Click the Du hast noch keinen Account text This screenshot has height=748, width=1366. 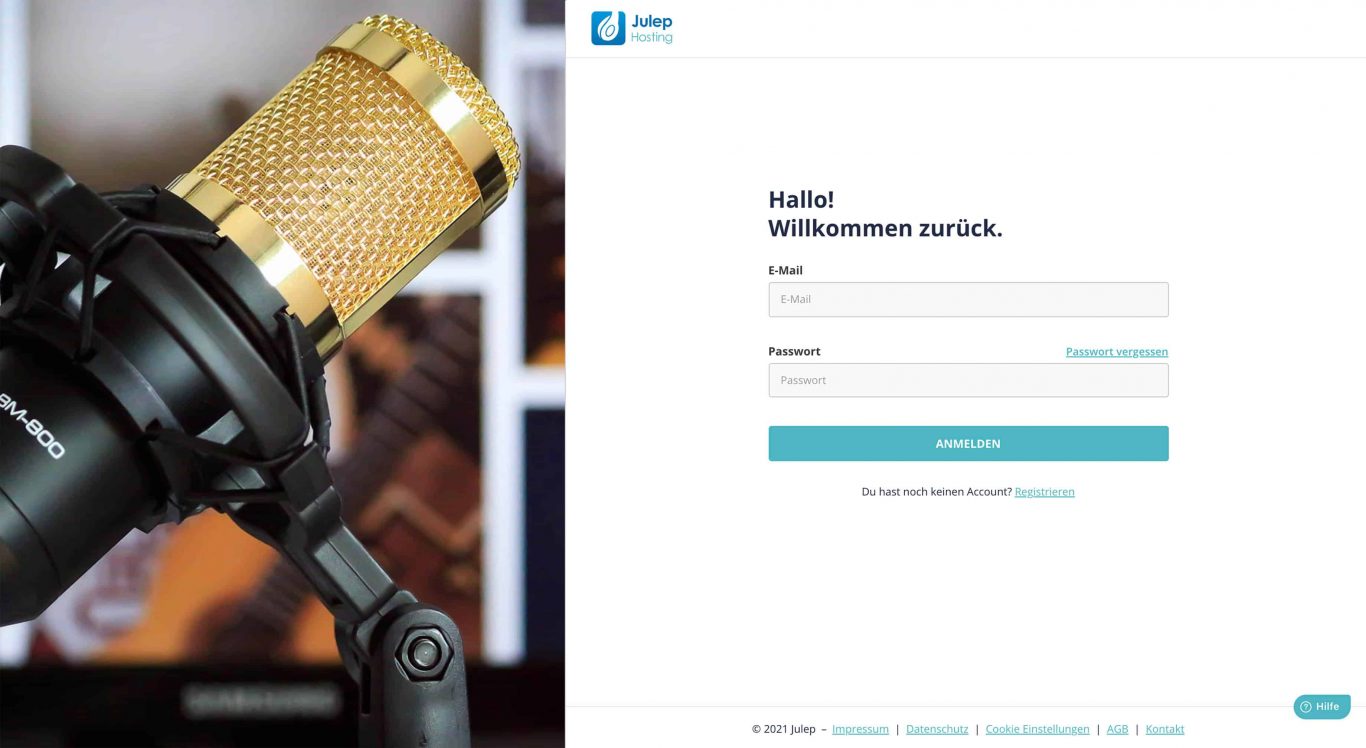pos(936,492)
